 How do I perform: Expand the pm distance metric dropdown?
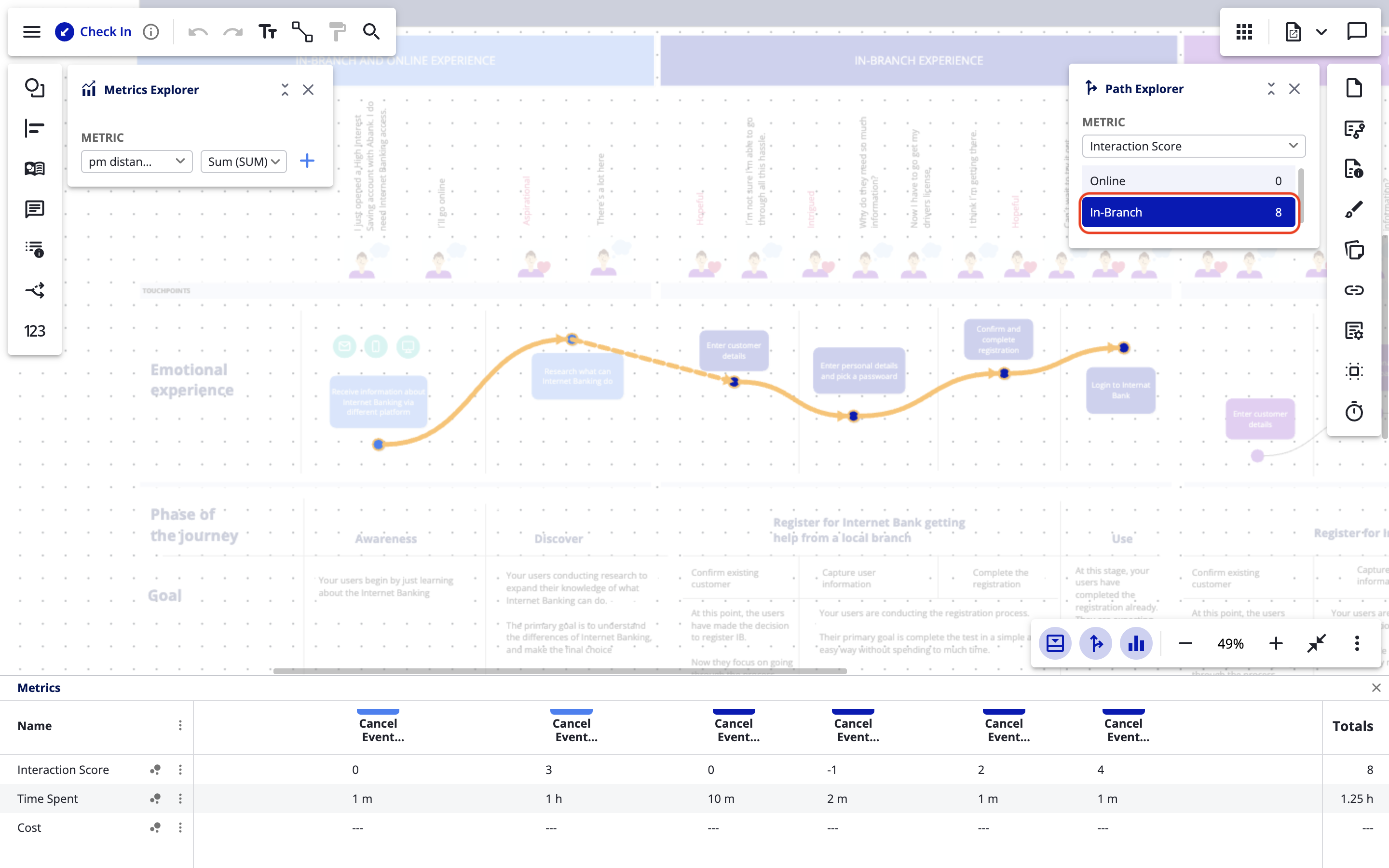[x=136, y=162]
